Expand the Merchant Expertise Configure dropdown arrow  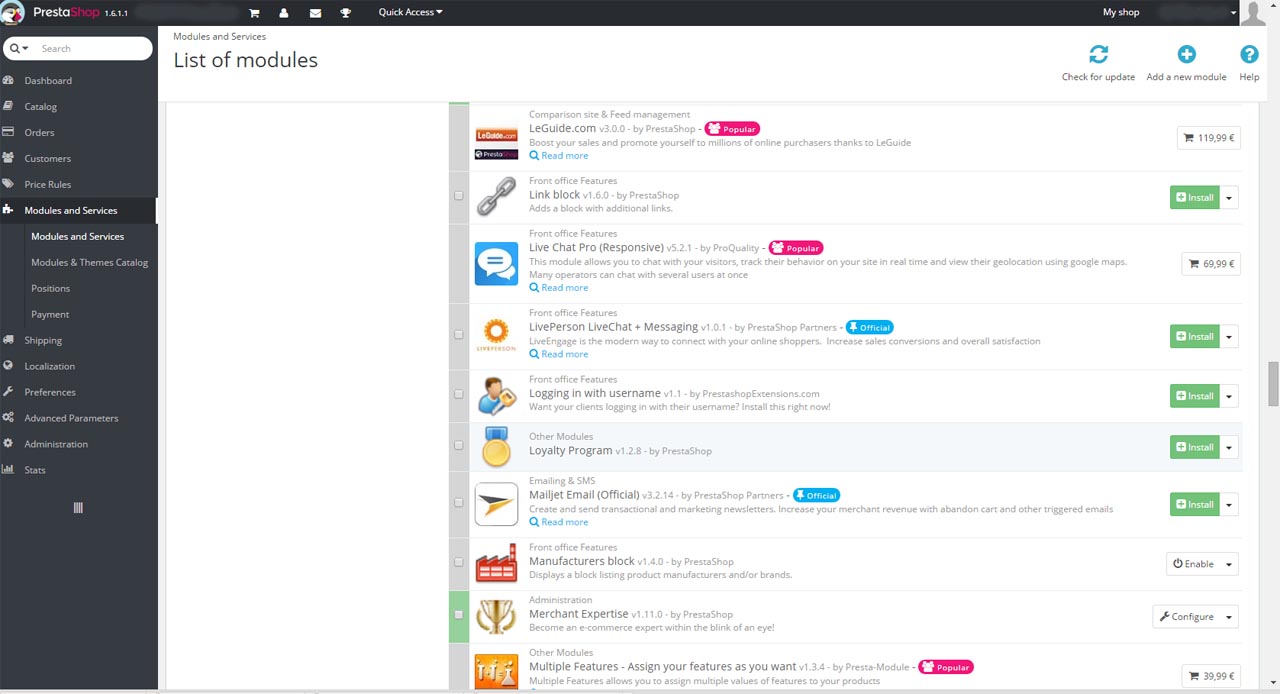pos(1229,617)
